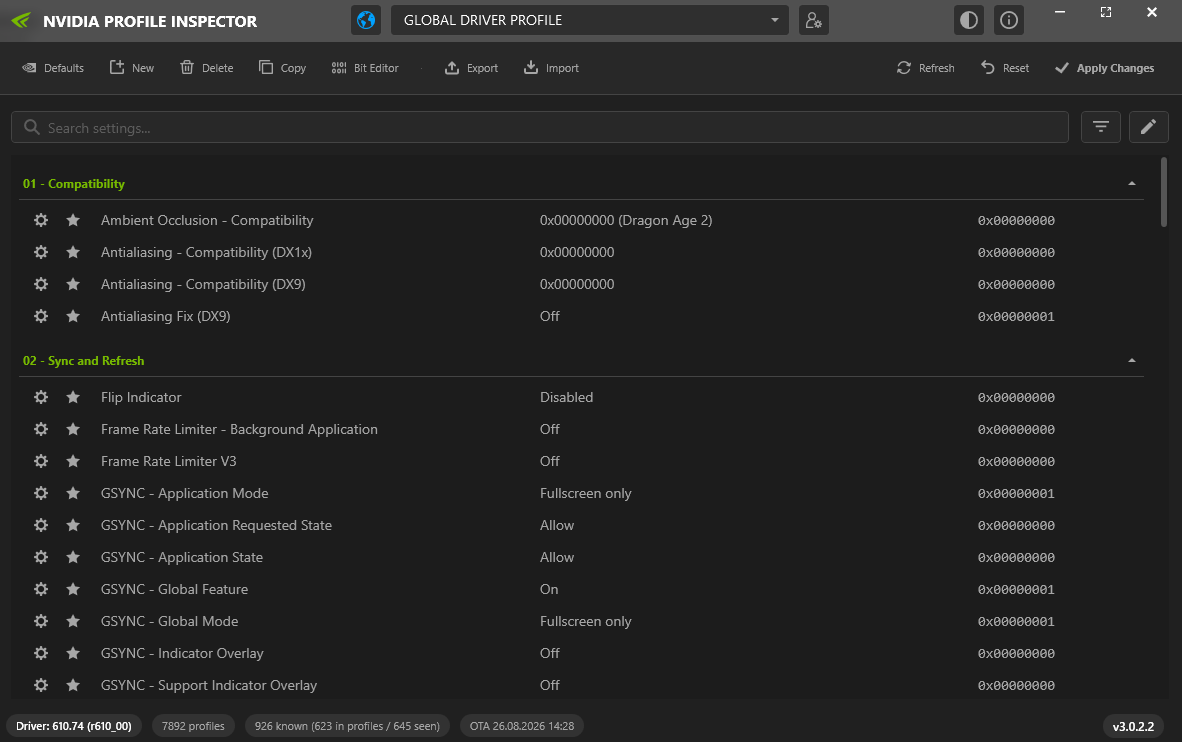Viewport: 1182px width, 742px height.
Task: Click the NVIDIA logo in the title bar
Action: point(21,20)
